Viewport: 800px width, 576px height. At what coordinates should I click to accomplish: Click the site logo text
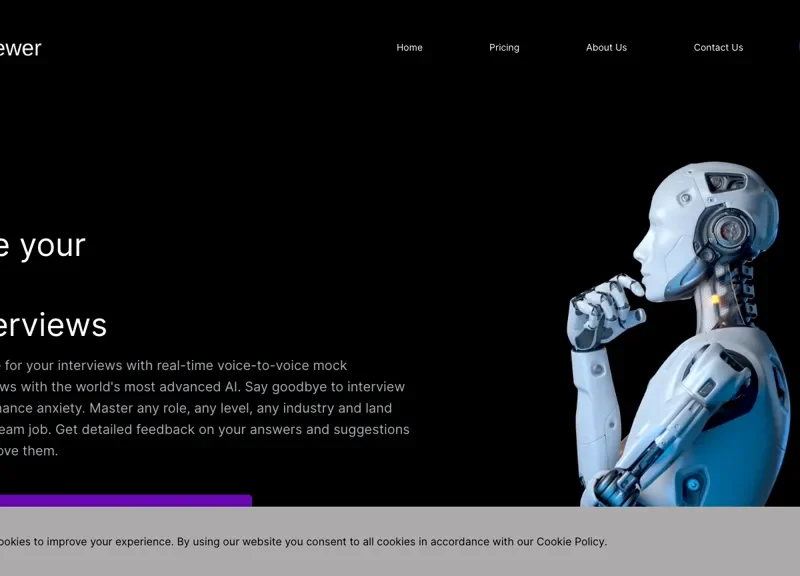[x=20, y=48]
